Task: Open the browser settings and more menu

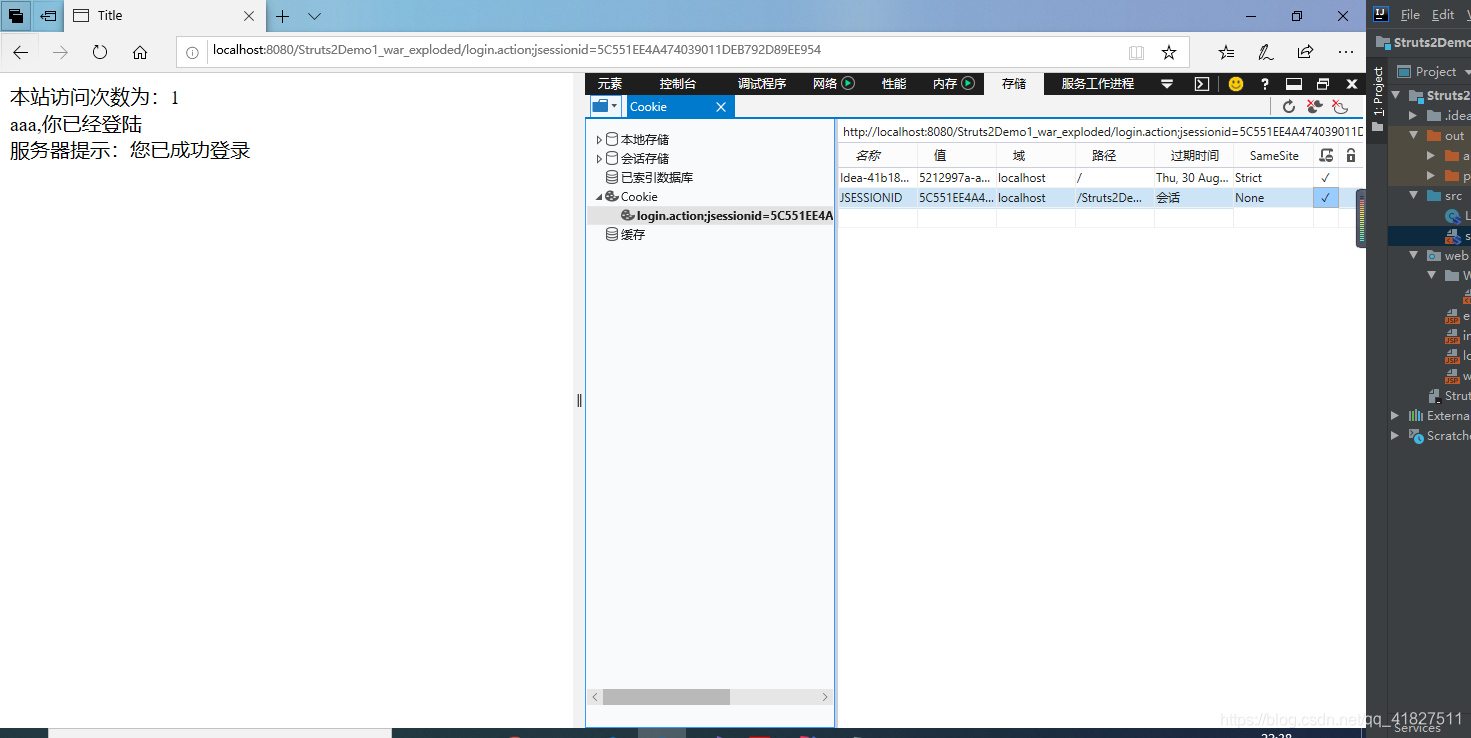Action: 1346,52
